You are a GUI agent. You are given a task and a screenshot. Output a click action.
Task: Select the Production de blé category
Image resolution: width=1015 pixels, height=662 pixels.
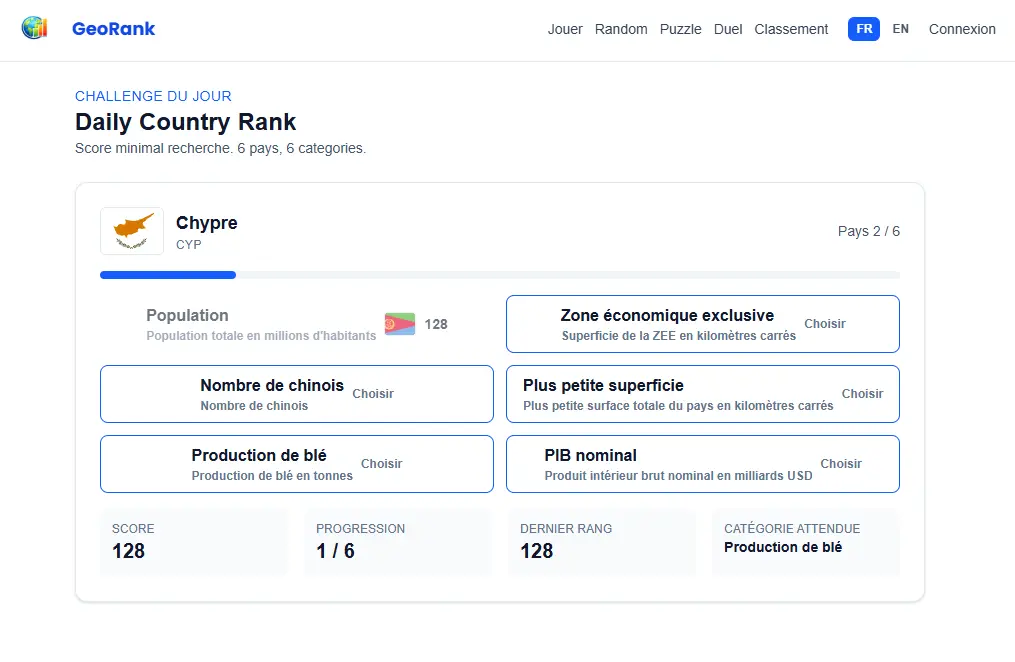(x=296, y=463)
